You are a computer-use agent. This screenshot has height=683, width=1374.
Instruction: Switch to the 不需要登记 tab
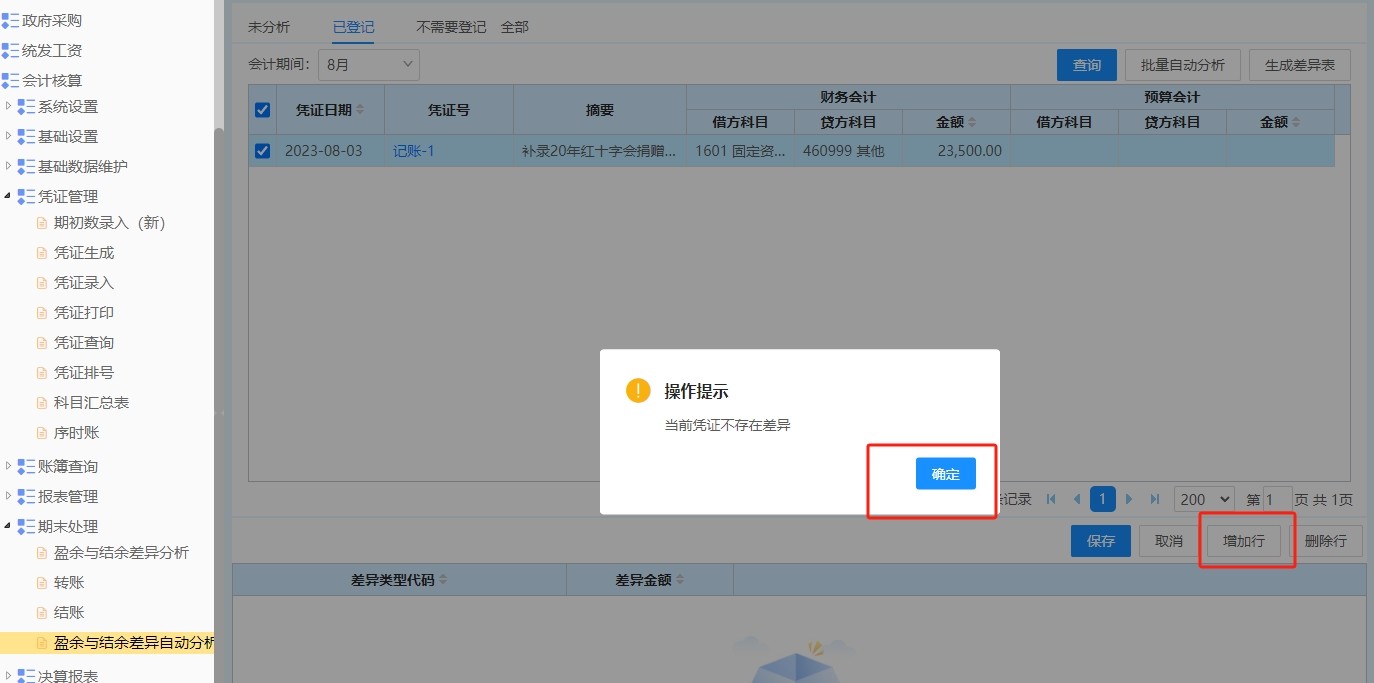pos(451,27)
